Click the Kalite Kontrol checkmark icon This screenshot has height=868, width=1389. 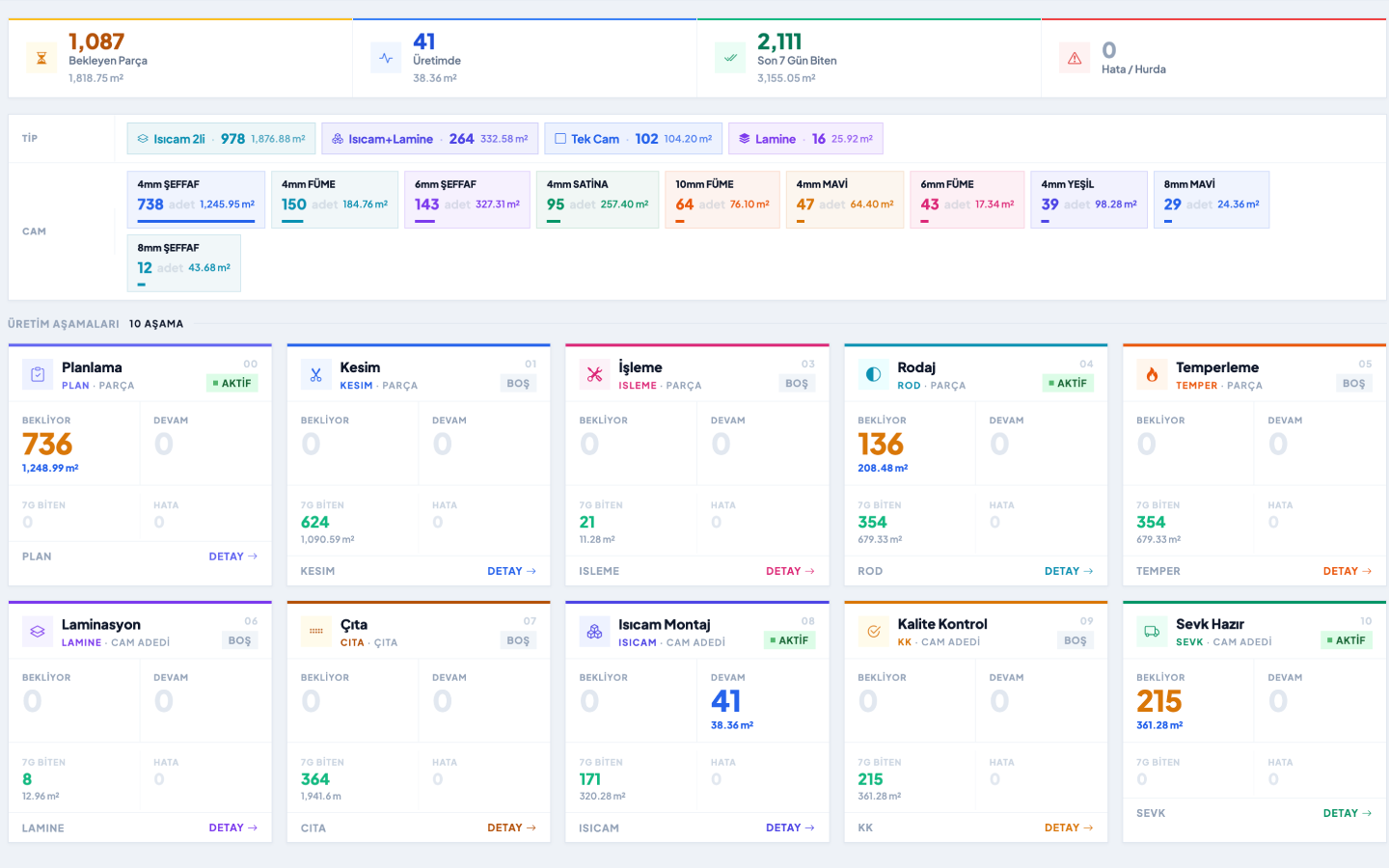coord(873,632)
